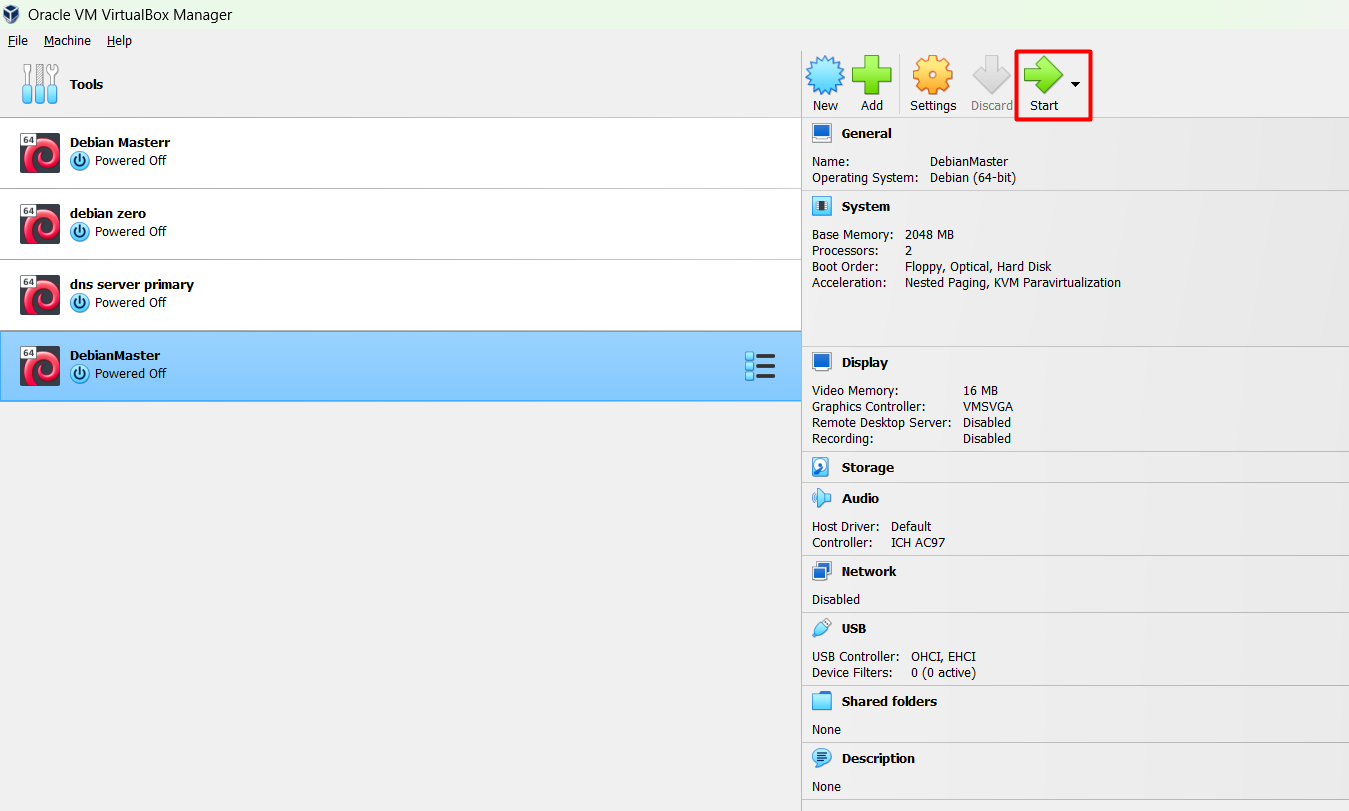Click None under Shared folders

click(826, 729)
